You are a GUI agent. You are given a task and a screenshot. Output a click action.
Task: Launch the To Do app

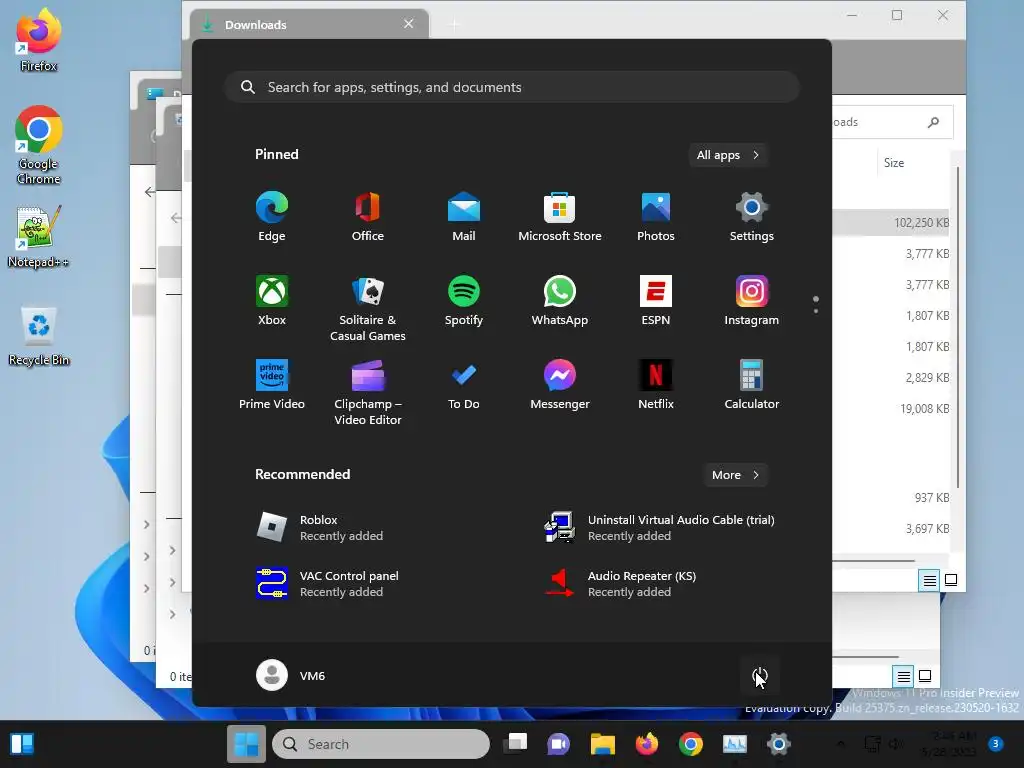point(464,385)
